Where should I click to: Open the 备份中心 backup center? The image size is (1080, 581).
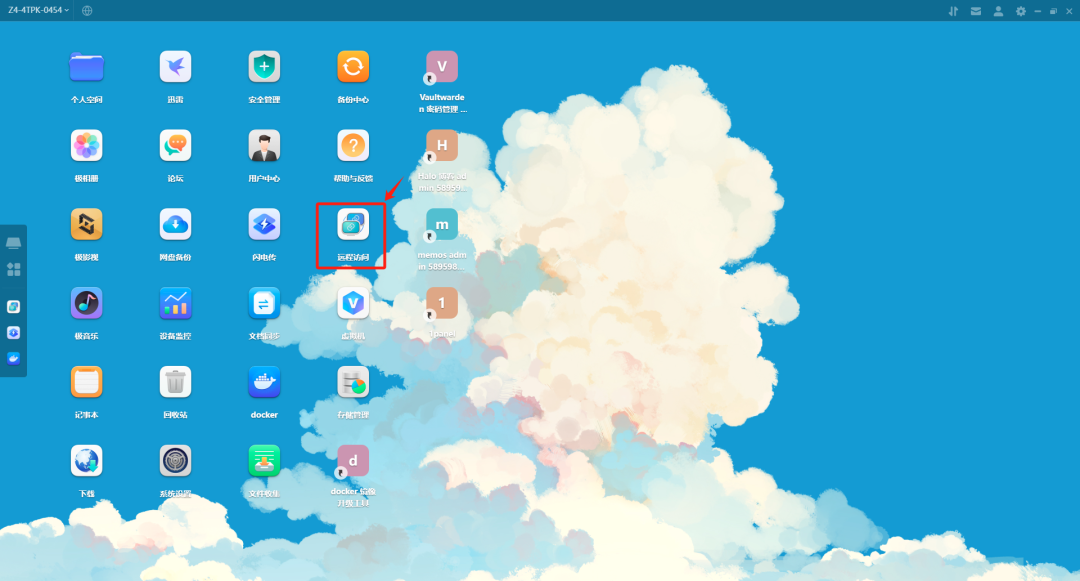coord(353,66)
